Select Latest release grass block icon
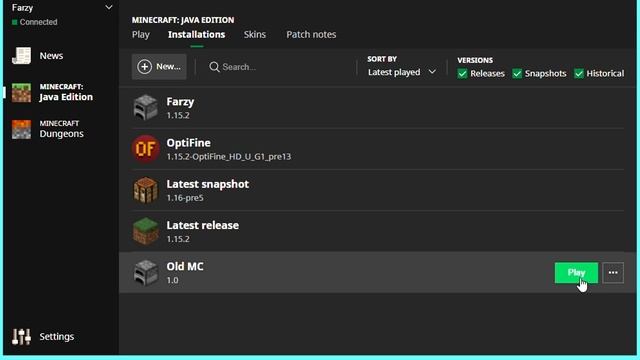The image size is (640, 360). coord(146,231)
